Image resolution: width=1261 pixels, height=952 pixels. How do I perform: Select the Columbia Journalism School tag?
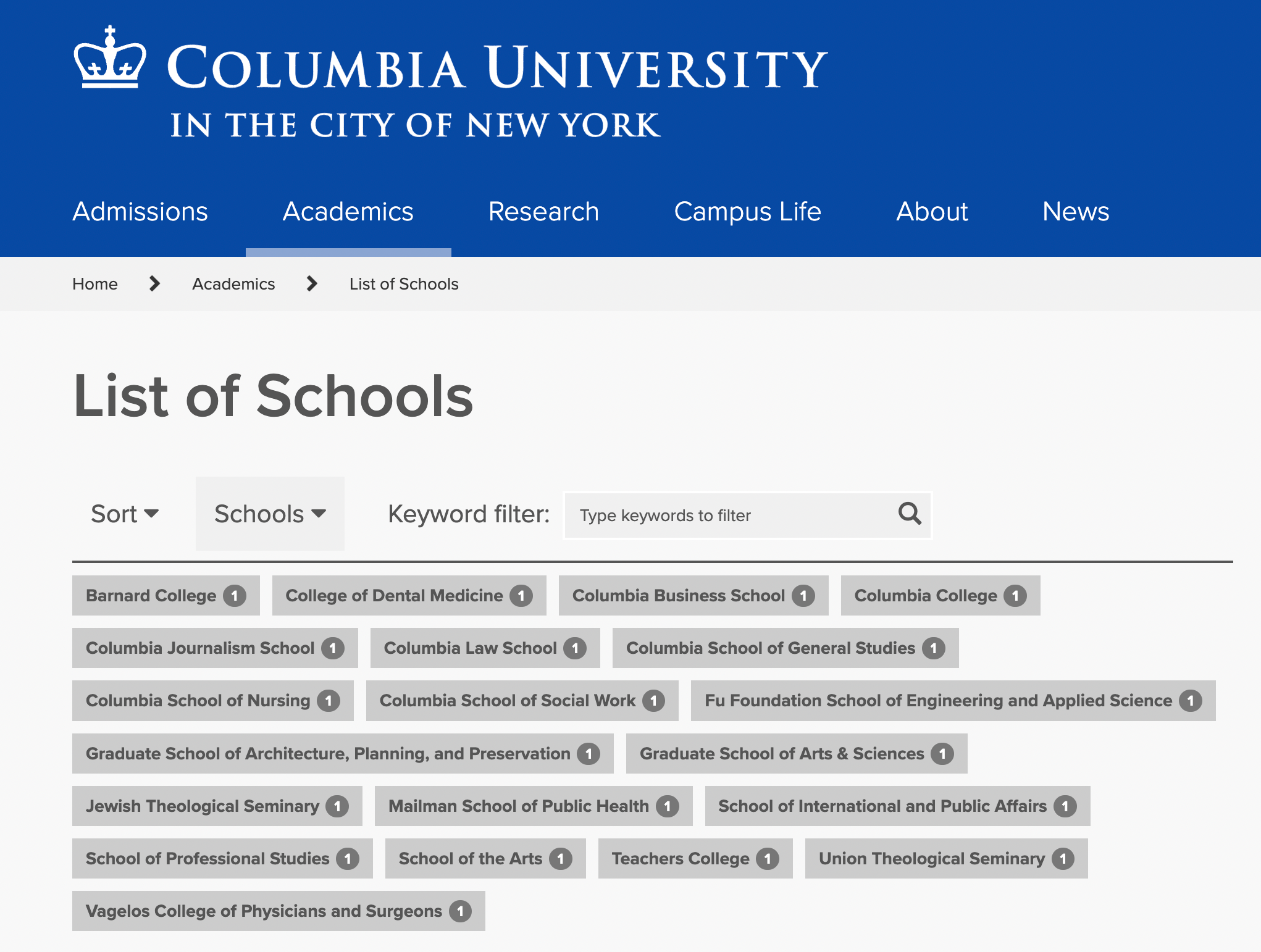(x=215, y=648)
